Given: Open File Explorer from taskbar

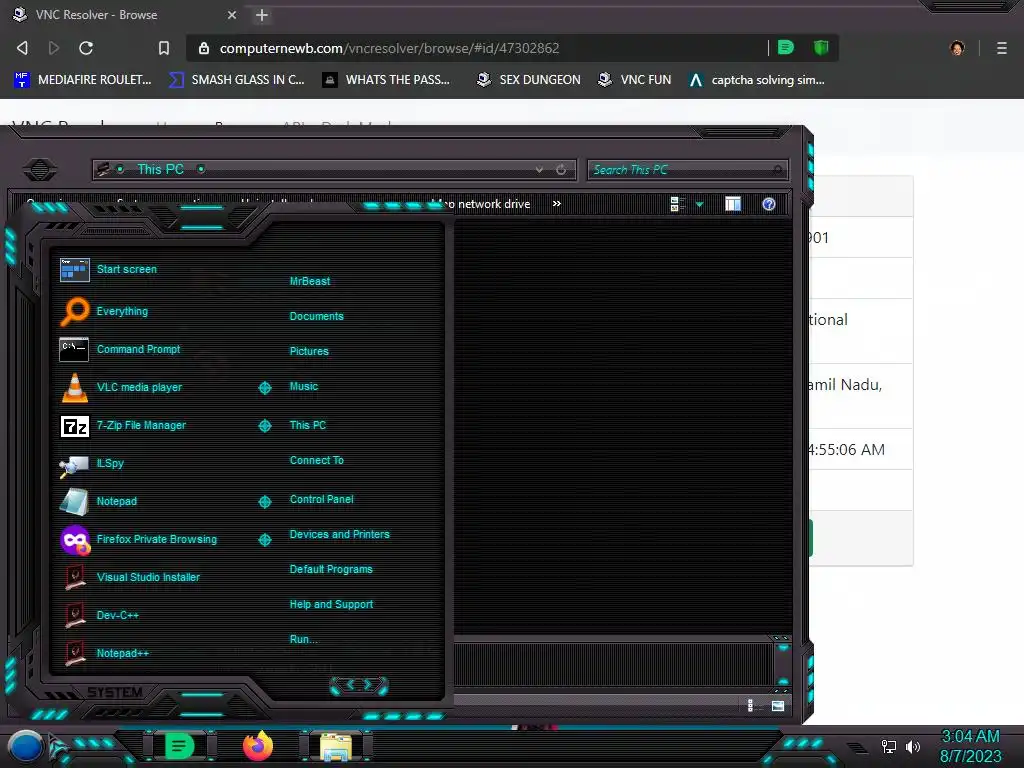Looking at the screenshot, I should (x=336, y=747).
